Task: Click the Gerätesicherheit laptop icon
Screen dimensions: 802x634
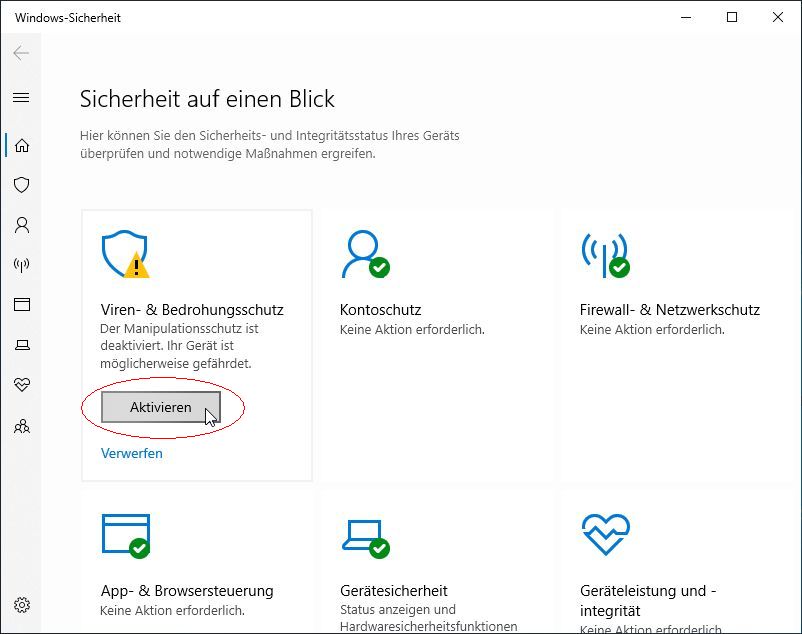Action: [x=365, y=539]
